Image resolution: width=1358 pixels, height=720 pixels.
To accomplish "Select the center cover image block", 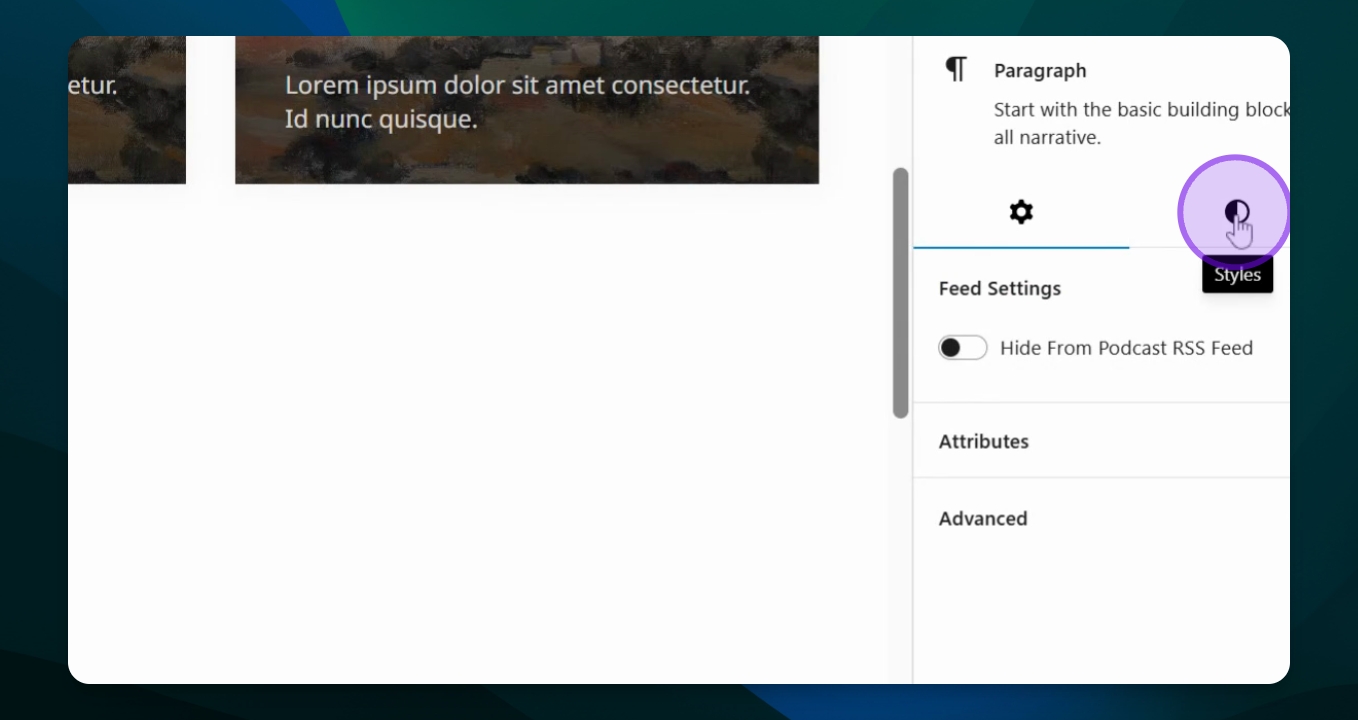I will tap(527, 110).
